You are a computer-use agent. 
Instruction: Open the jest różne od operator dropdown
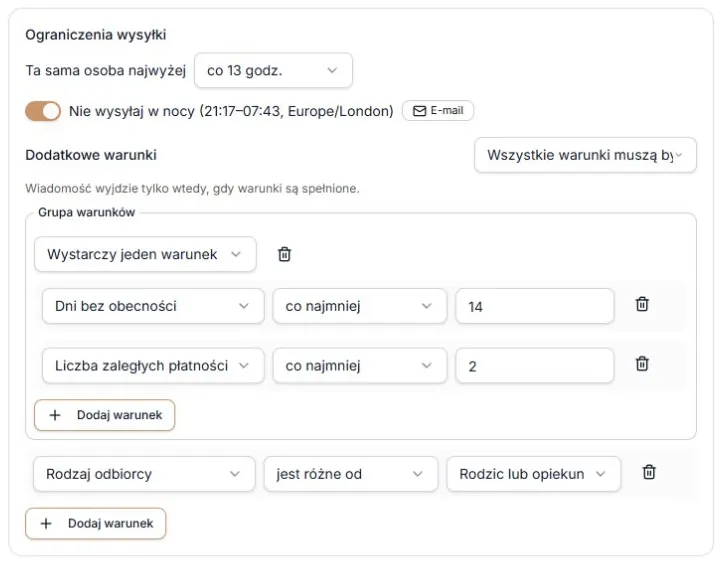(351, 474)
